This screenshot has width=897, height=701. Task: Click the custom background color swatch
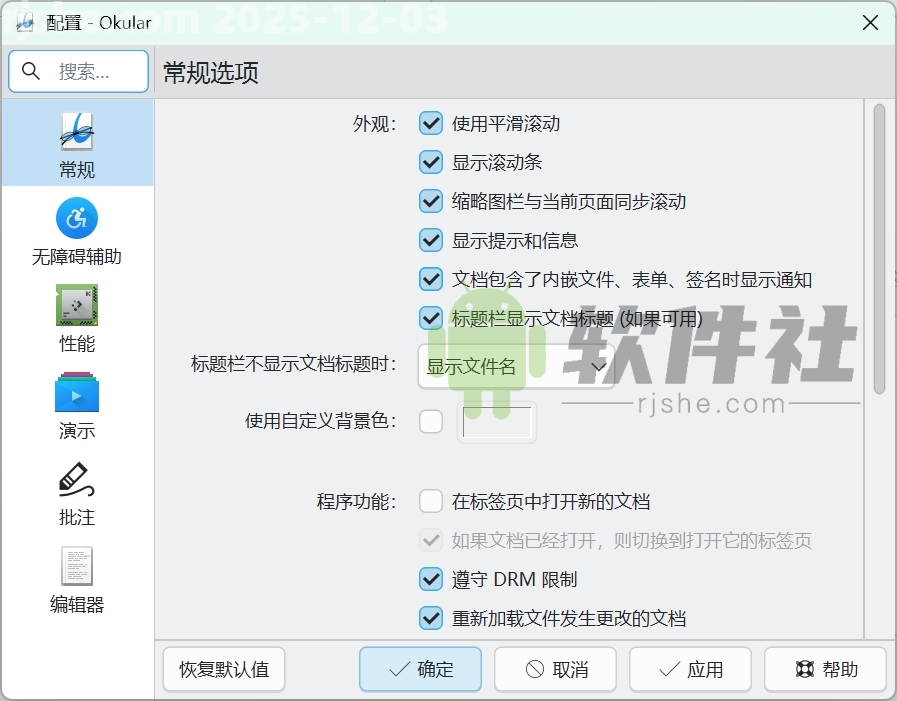click(x=496, y=422)
